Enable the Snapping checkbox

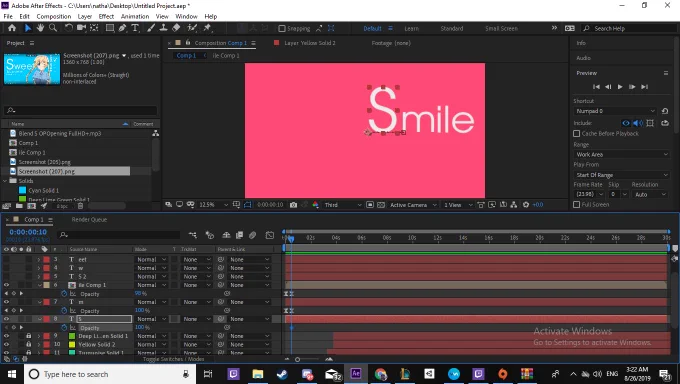coord(282,29)
